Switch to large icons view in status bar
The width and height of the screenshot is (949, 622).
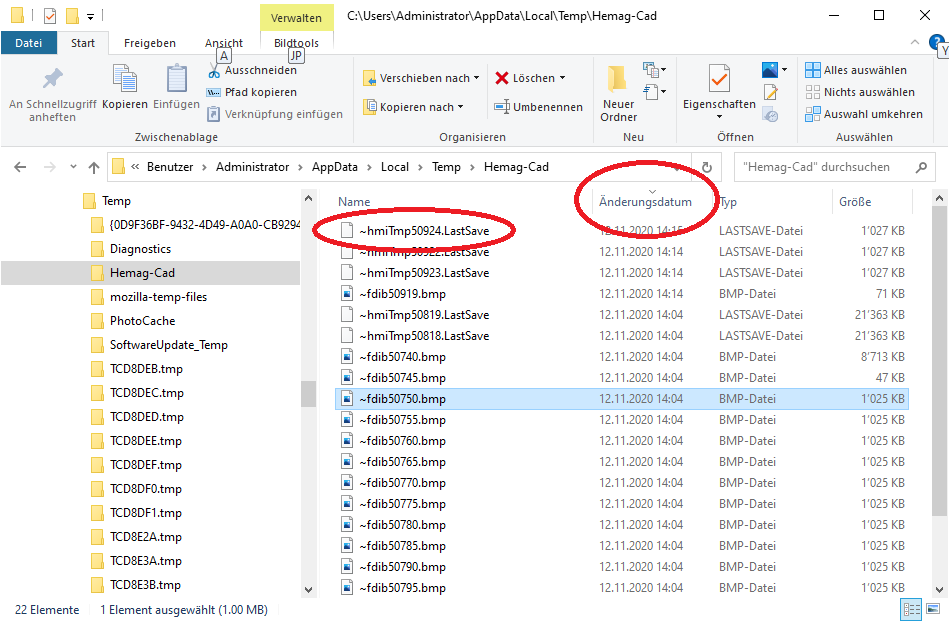[934, 609]
